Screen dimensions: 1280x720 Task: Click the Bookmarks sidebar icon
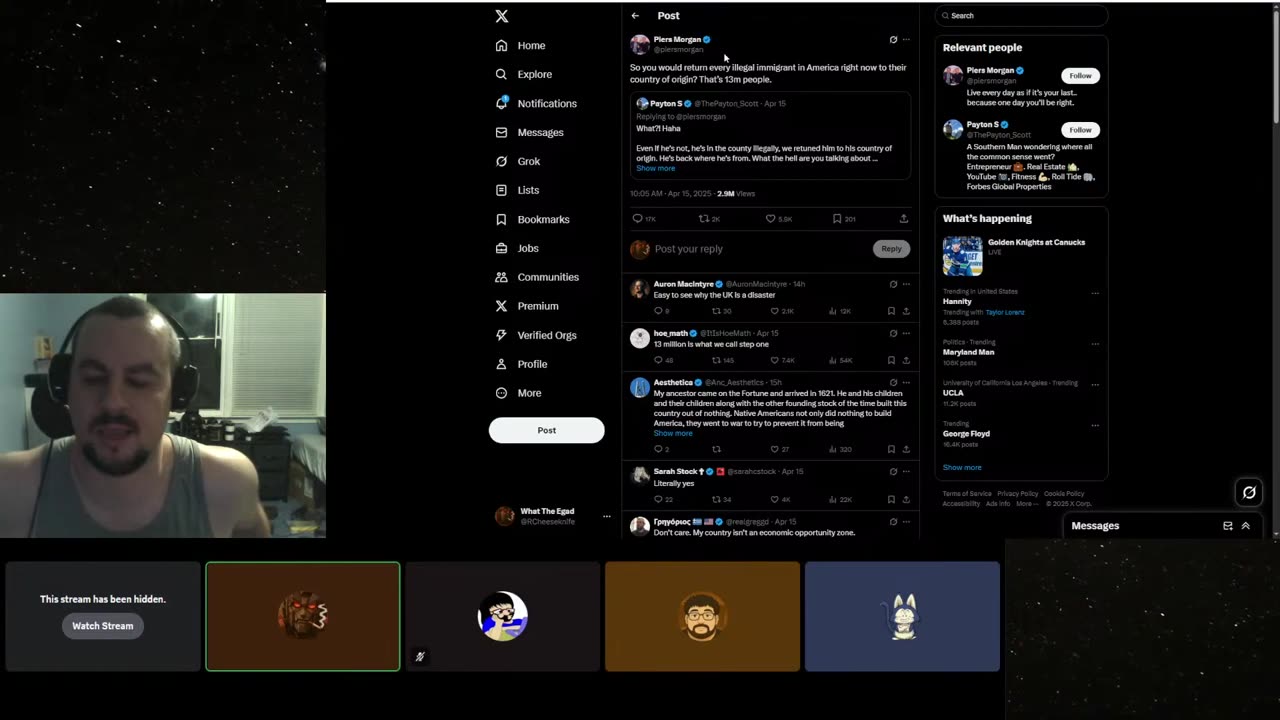coord(502,219)
